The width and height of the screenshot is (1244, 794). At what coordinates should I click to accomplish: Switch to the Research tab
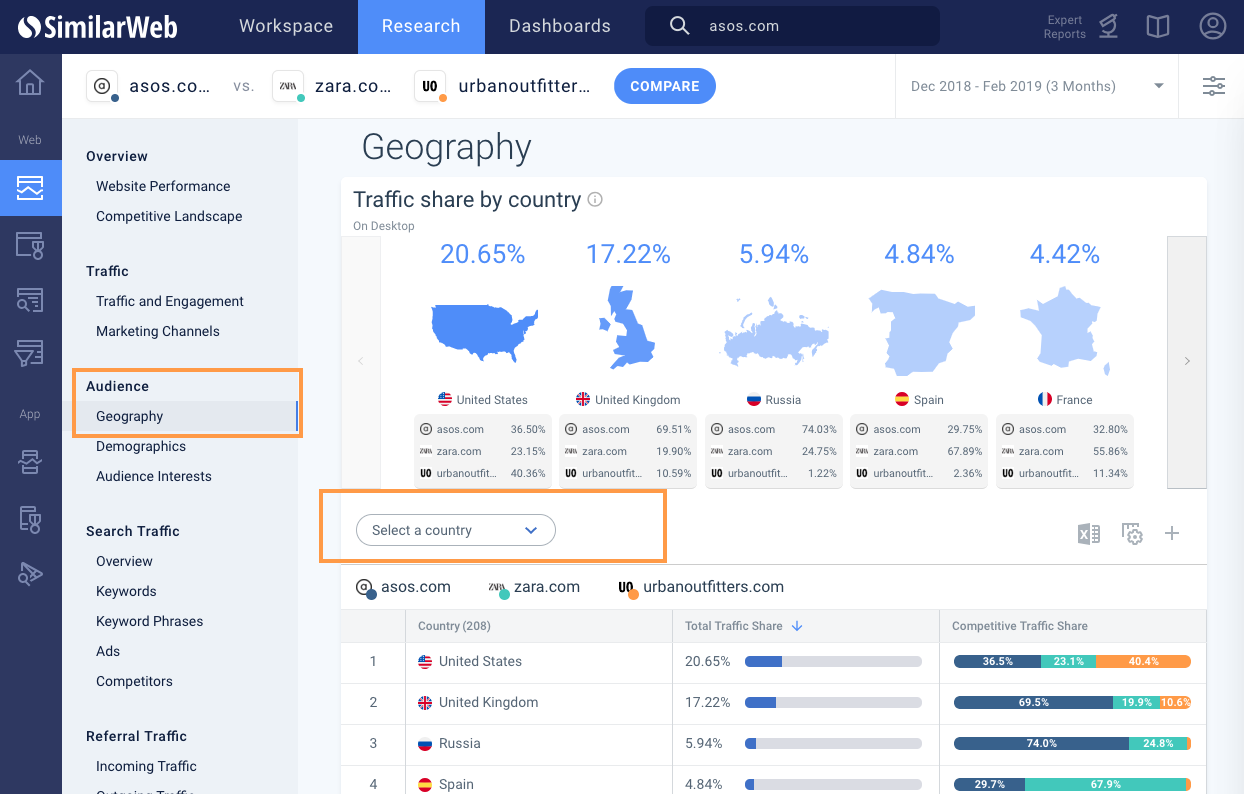point(421,27)
